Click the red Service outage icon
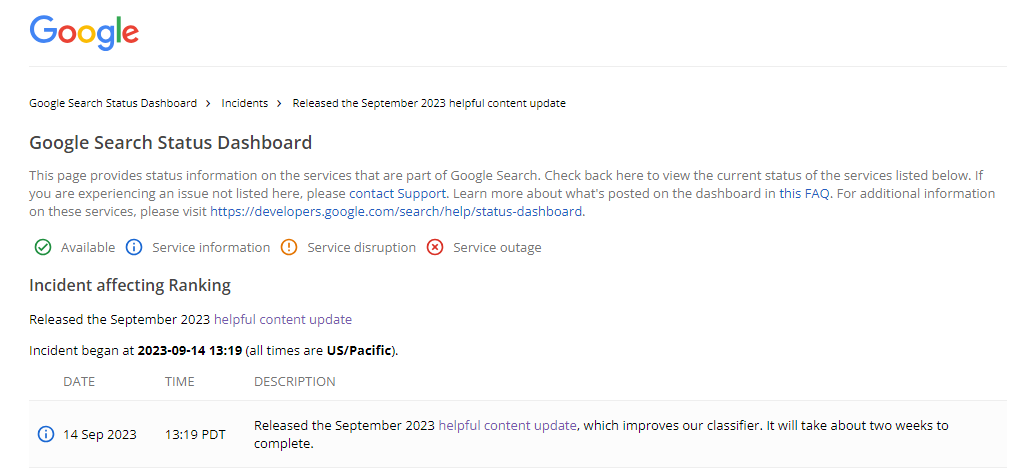Screen dimensions: 1024x474 [435, 247]
